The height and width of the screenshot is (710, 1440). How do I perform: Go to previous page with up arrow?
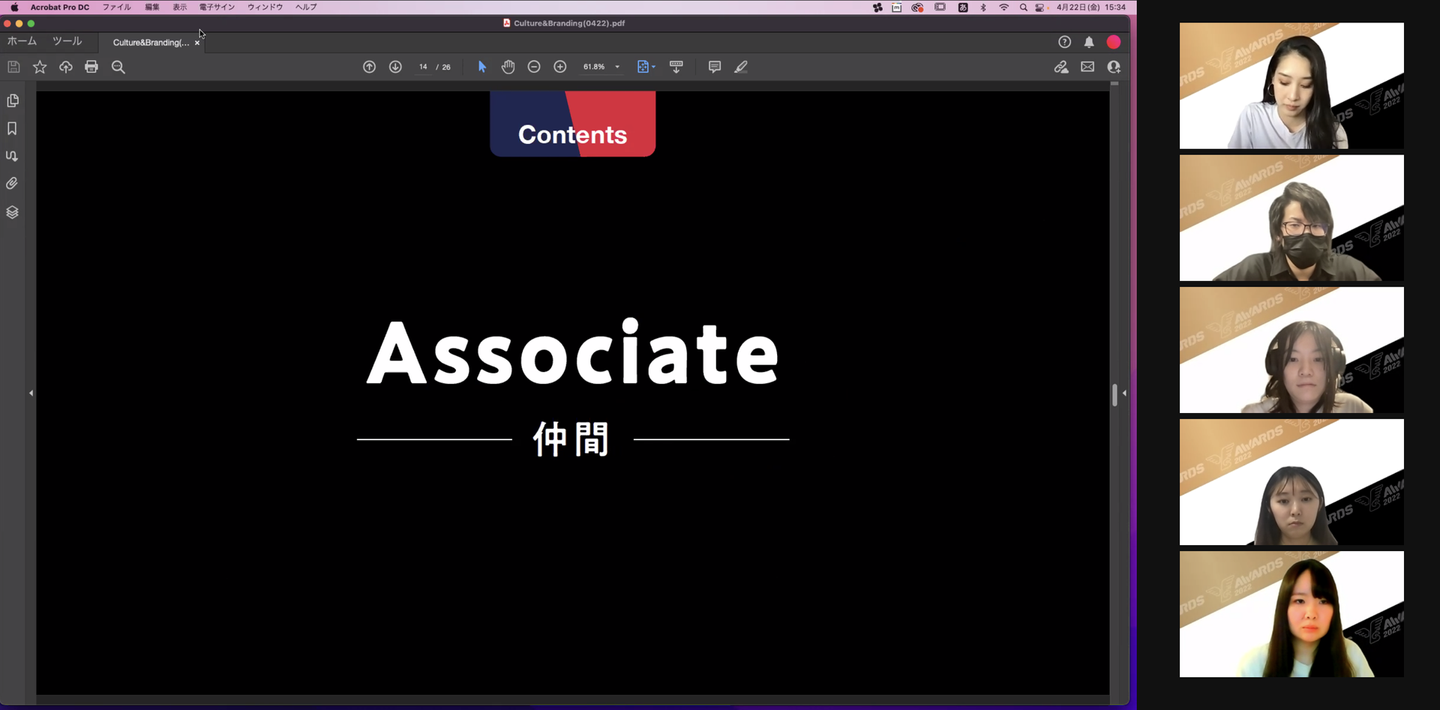369,67
